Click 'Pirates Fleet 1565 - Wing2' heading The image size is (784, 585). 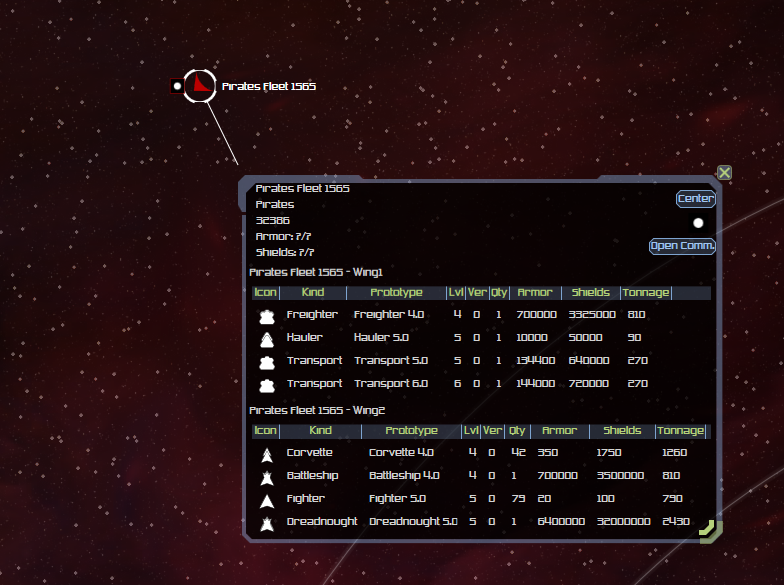[x=317, y=410]
